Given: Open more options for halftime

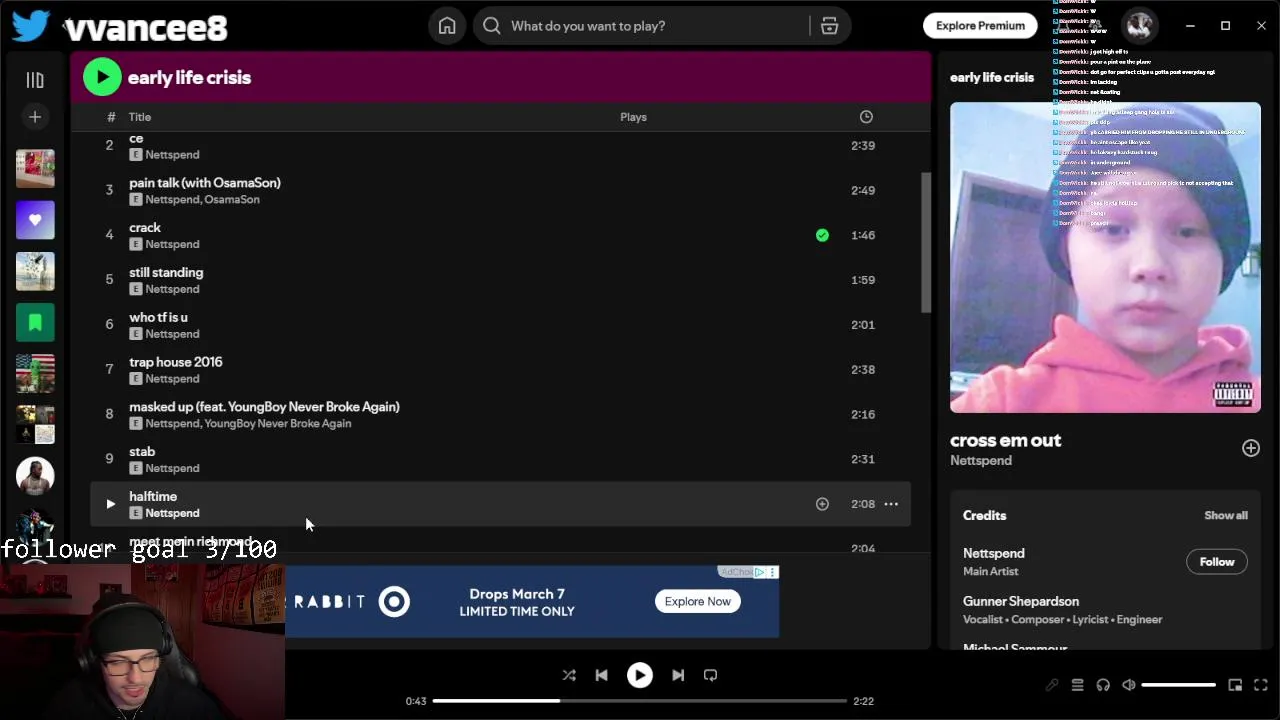Looking at the screenshot, I should pyautogui.click(x=891, y=504).
